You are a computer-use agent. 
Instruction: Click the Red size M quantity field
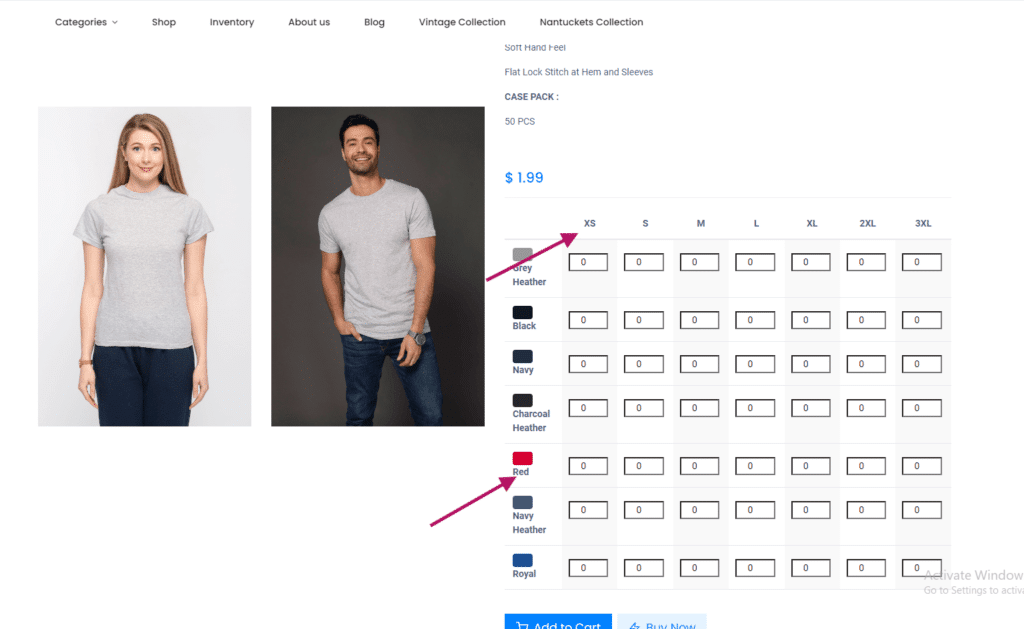(x=699, y=466)
